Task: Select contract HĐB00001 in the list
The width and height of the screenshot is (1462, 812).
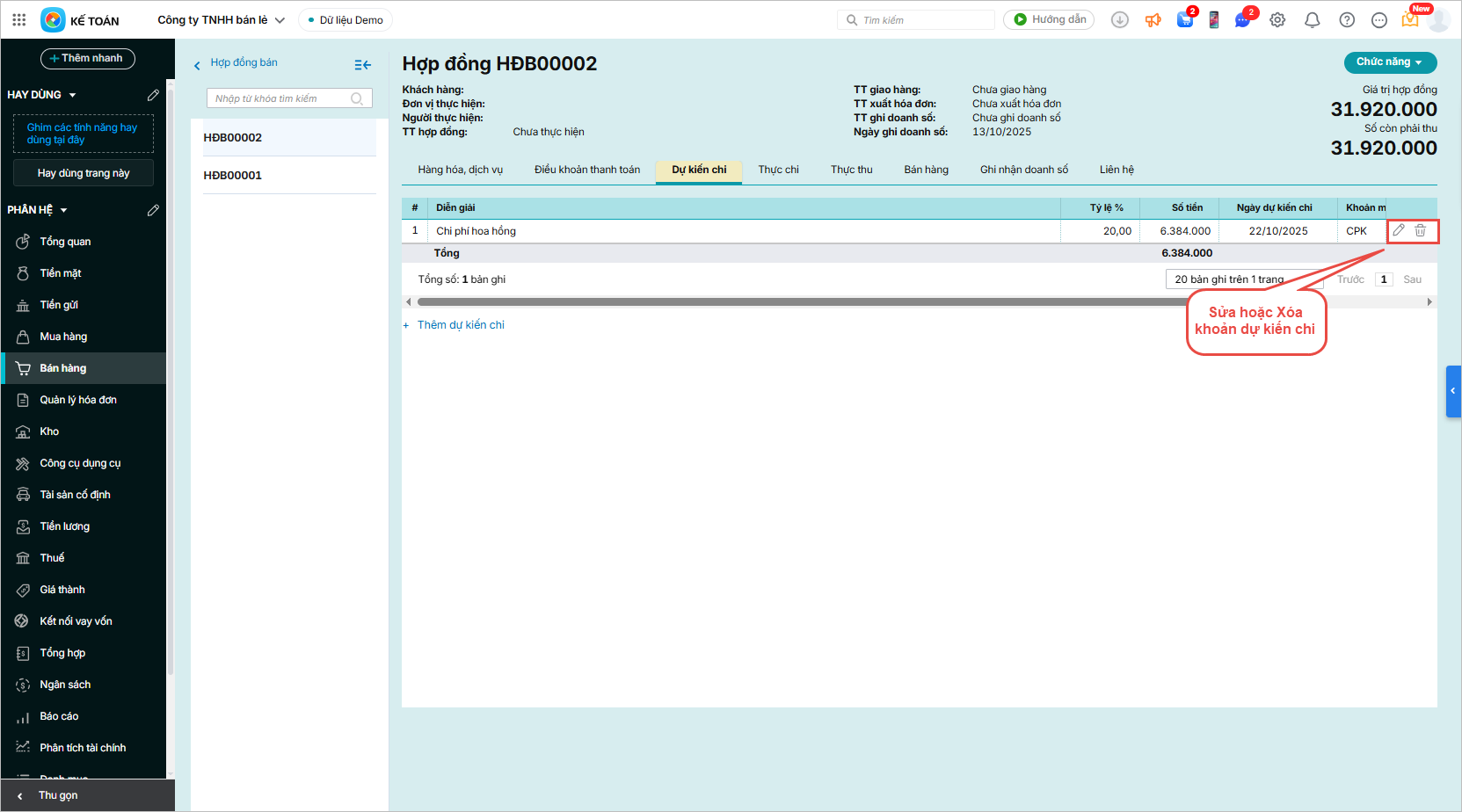Action: click(233, 175)
